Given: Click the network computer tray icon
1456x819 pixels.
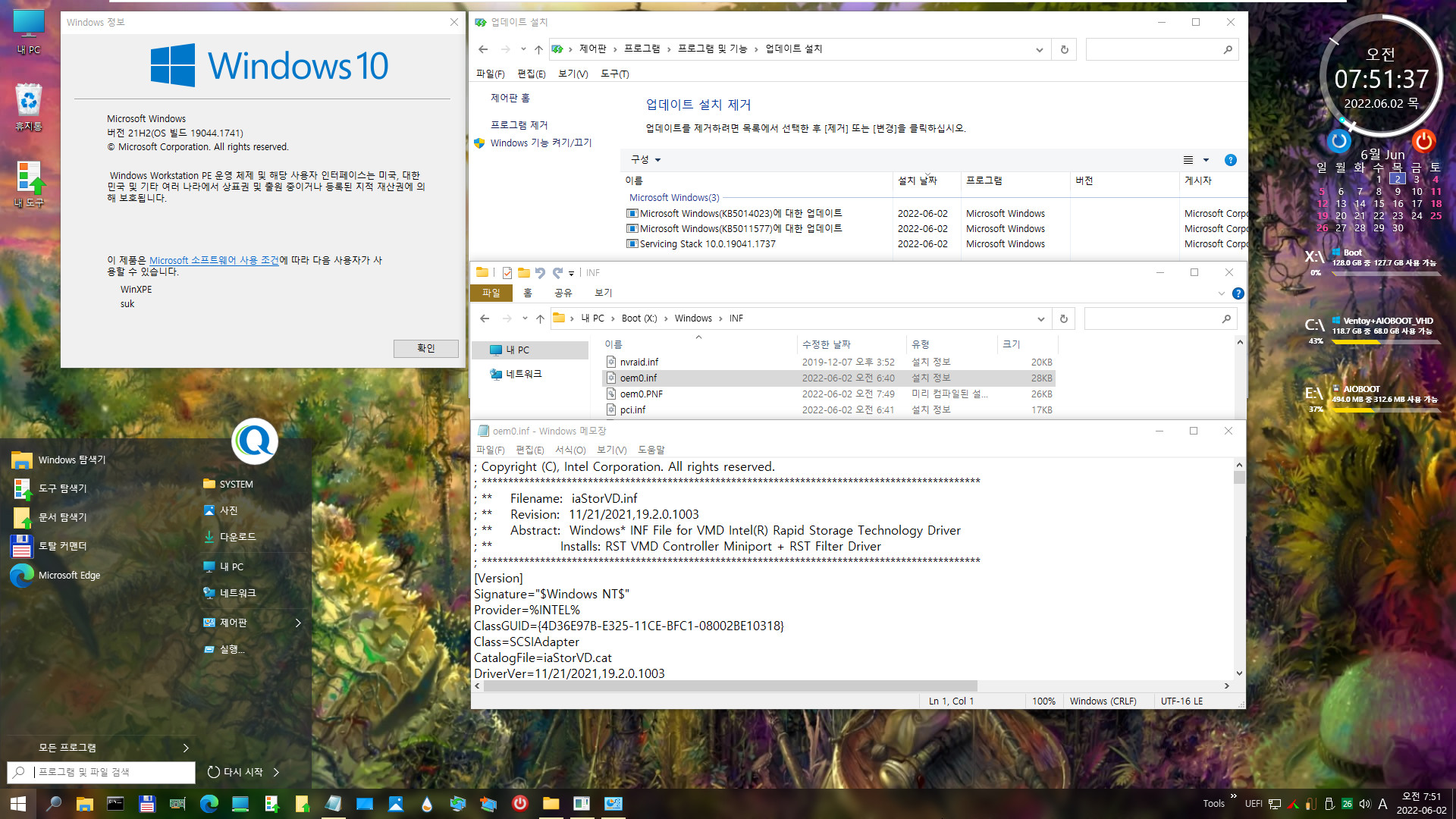Looking at the screenshot, I should [x=1275, y=804].
